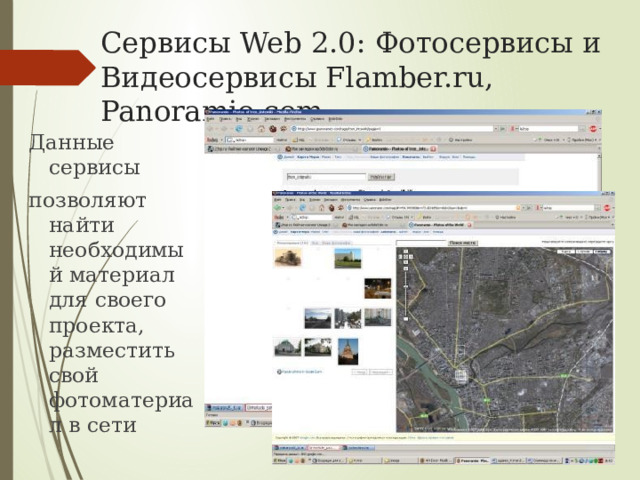Open Файл menu in front browser window
This screenshot has width=640, height=480.
(x=278, y=200)
